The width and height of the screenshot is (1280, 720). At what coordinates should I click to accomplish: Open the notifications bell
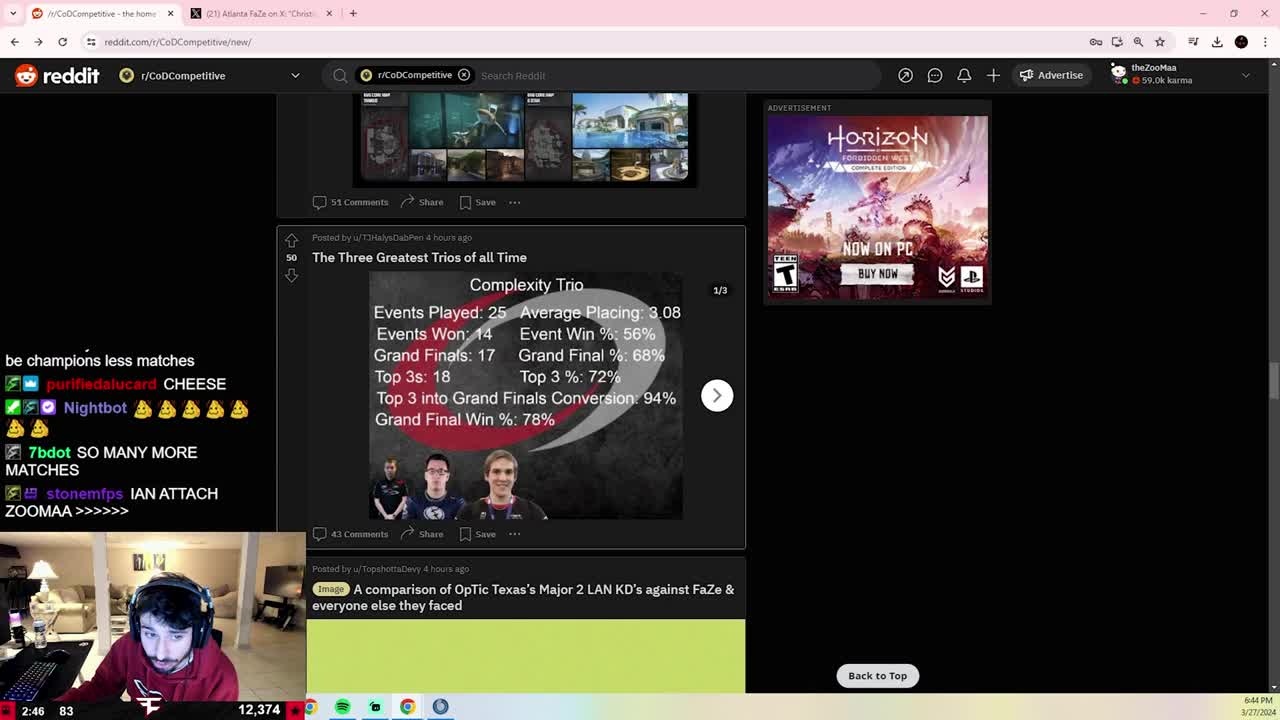click(x=964, y=75)
